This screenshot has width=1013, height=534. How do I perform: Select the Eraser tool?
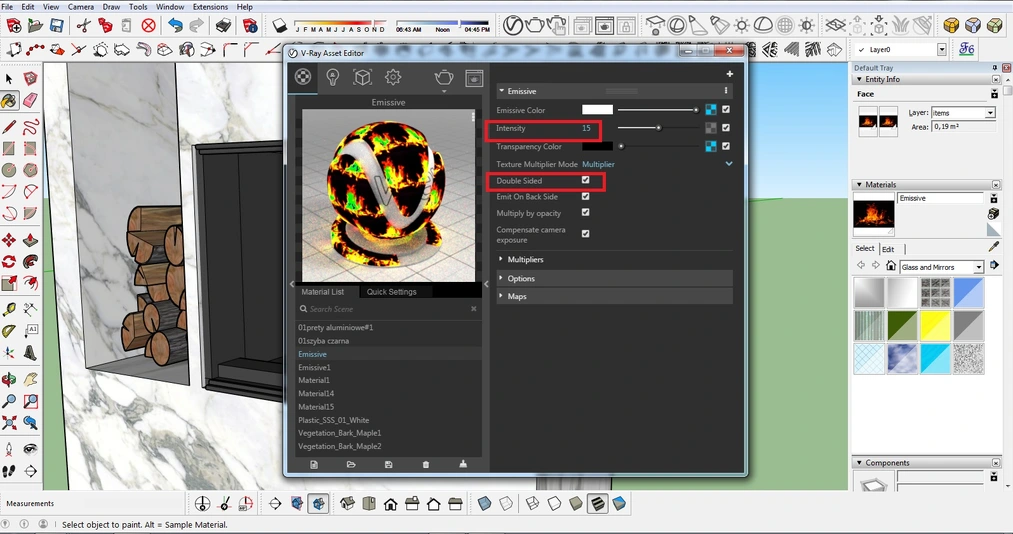point(30,101)
